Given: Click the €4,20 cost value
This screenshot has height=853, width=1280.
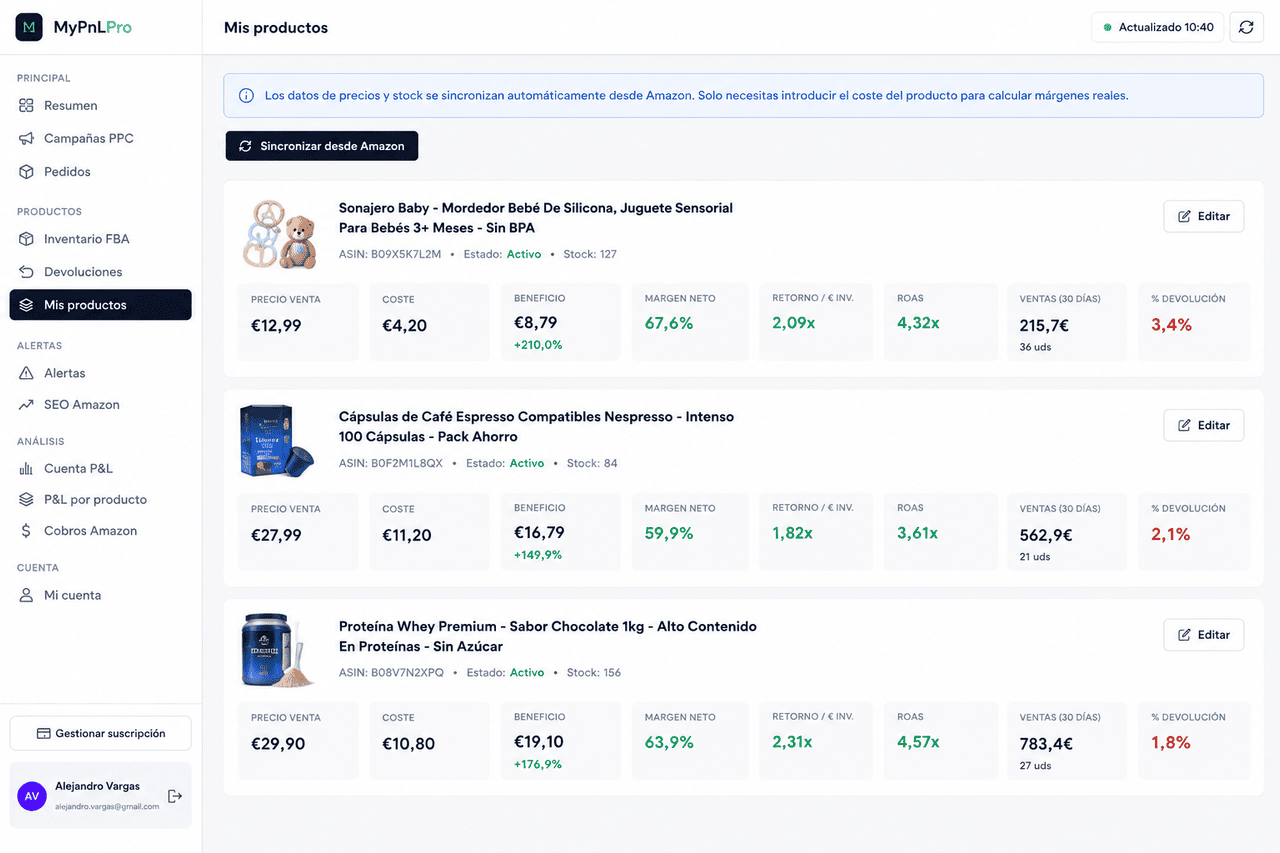Looking at the screenshot, I should [x=405, y=326].
